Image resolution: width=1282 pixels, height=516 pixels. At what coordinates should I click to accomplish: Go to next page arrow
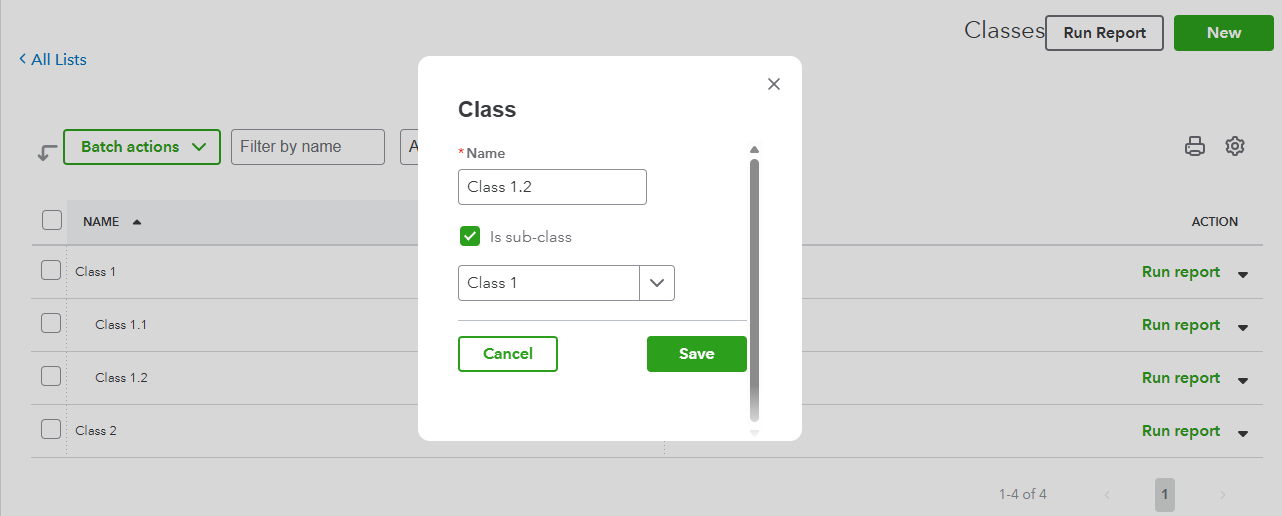[x=1222, y=495]
